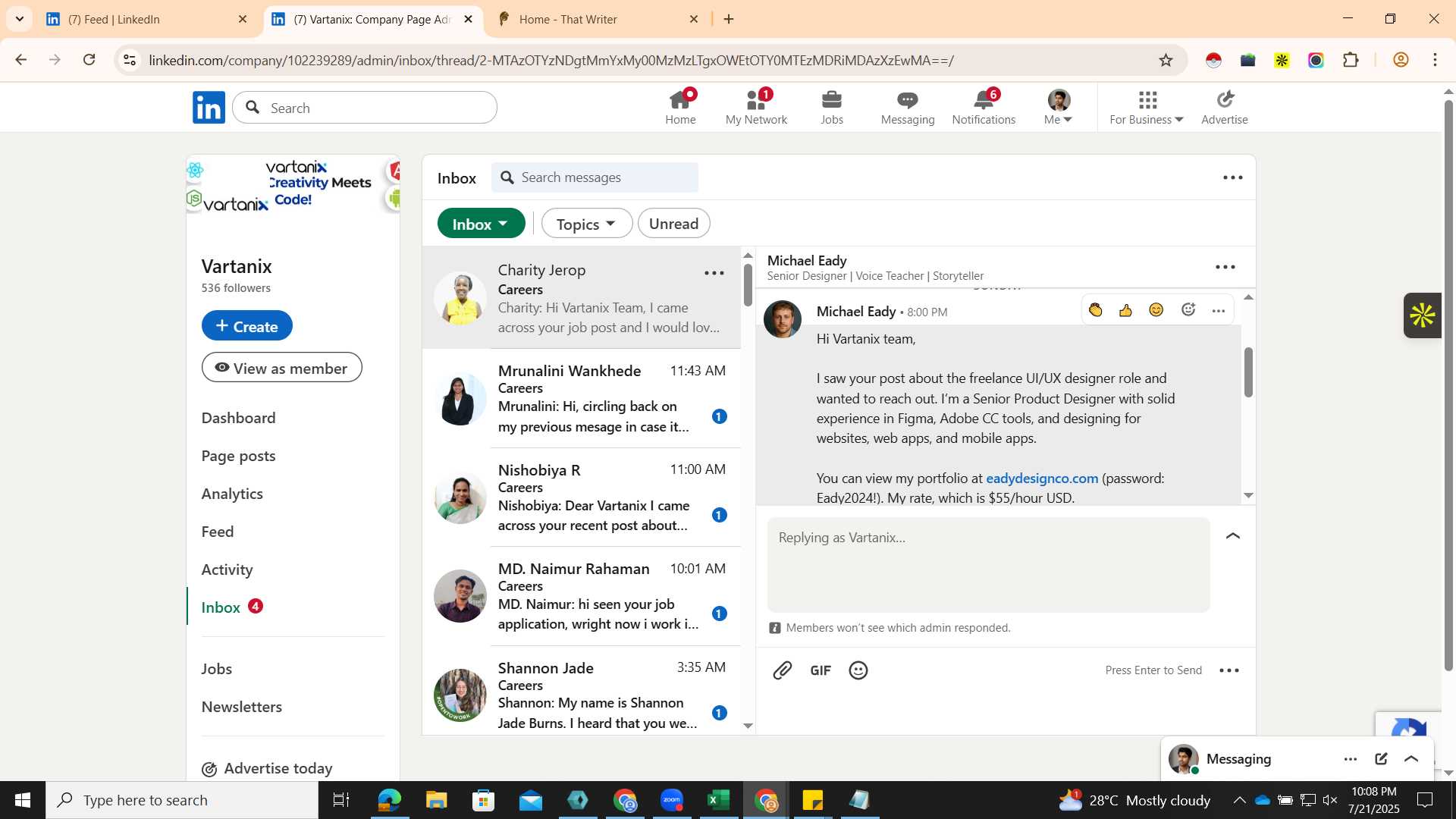
Task: Bookmark this page with the star icon
Action: click(1166, 60)
